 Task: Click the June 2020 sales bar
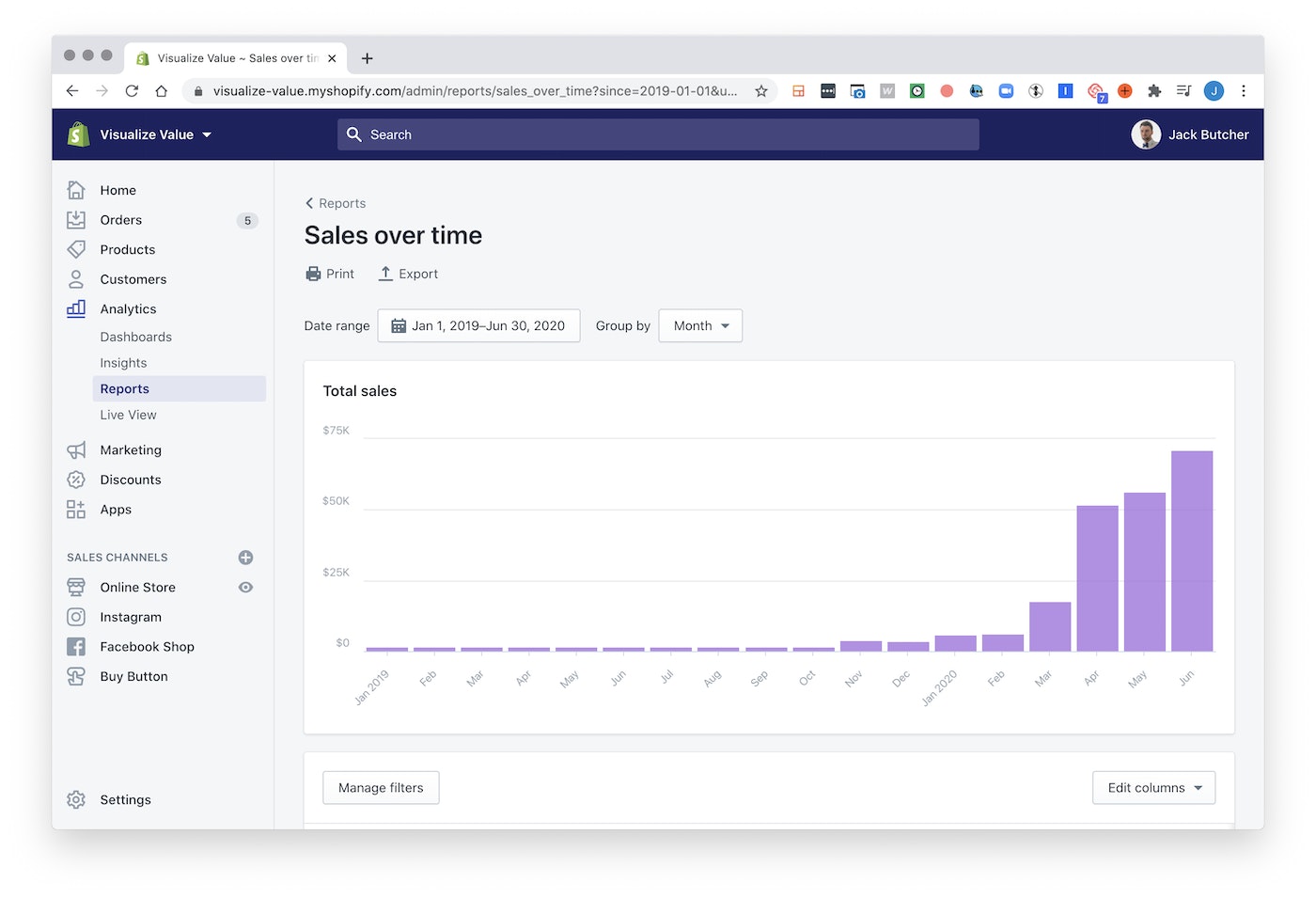(x=1192, y=551)
